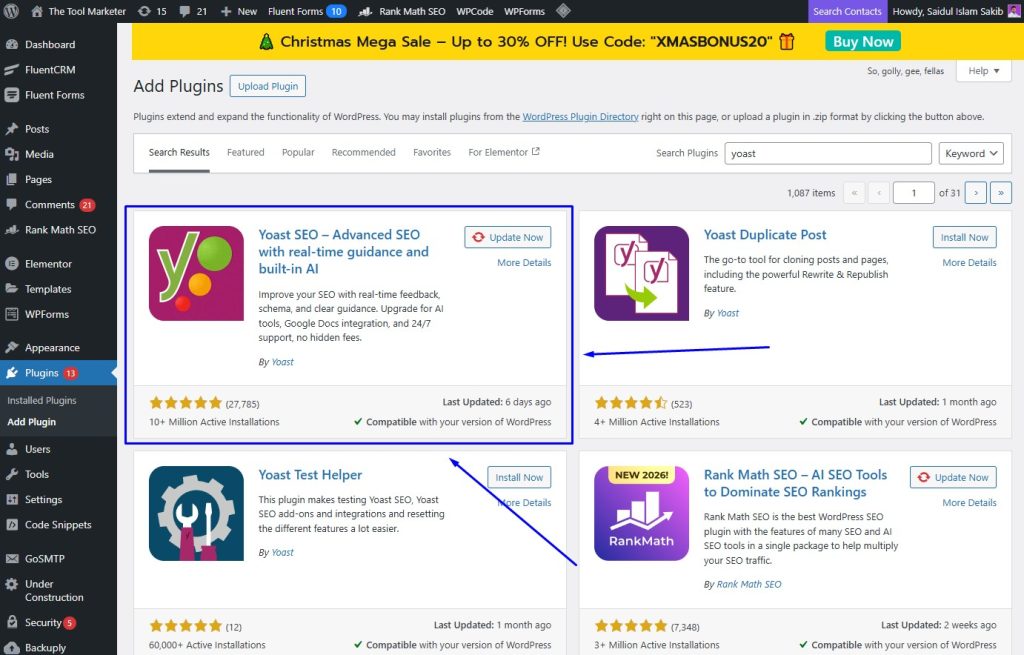Open More Details for Rank Math SEO
The height and width of the screenshot is (655, 1024).
[x=969, y=503]
